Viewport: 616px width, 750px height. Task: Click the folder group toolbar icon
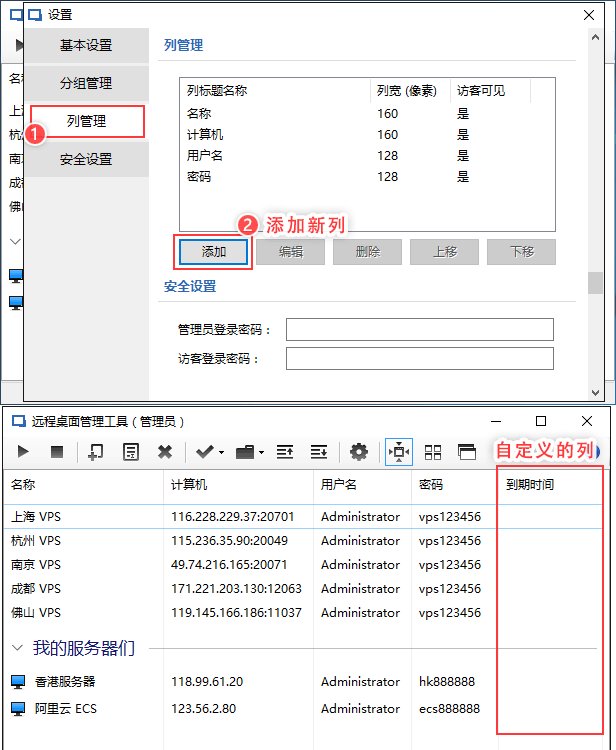tap(245, 452)
